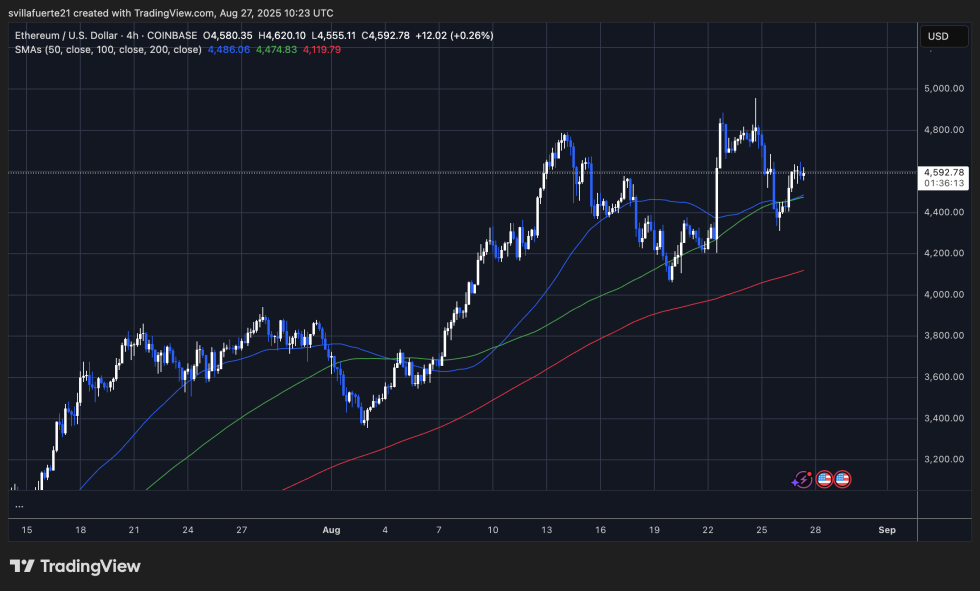Image resolution: width=980 pixels, height=591 pixels.
Task: Open the purple AI lightning assistant icon
Action: tap(801, 481)
